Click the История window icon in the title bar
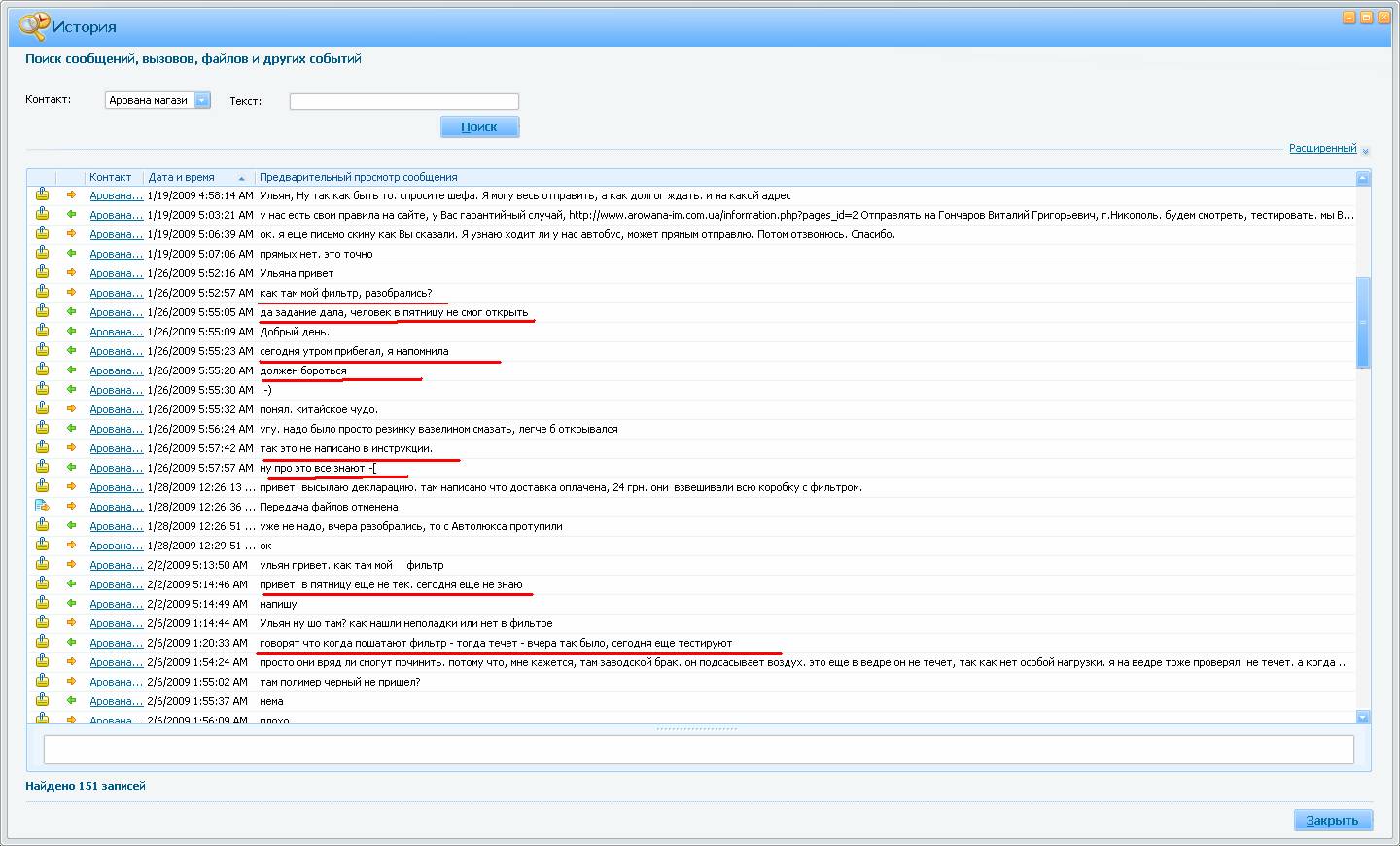 click(x=33, y=26)
